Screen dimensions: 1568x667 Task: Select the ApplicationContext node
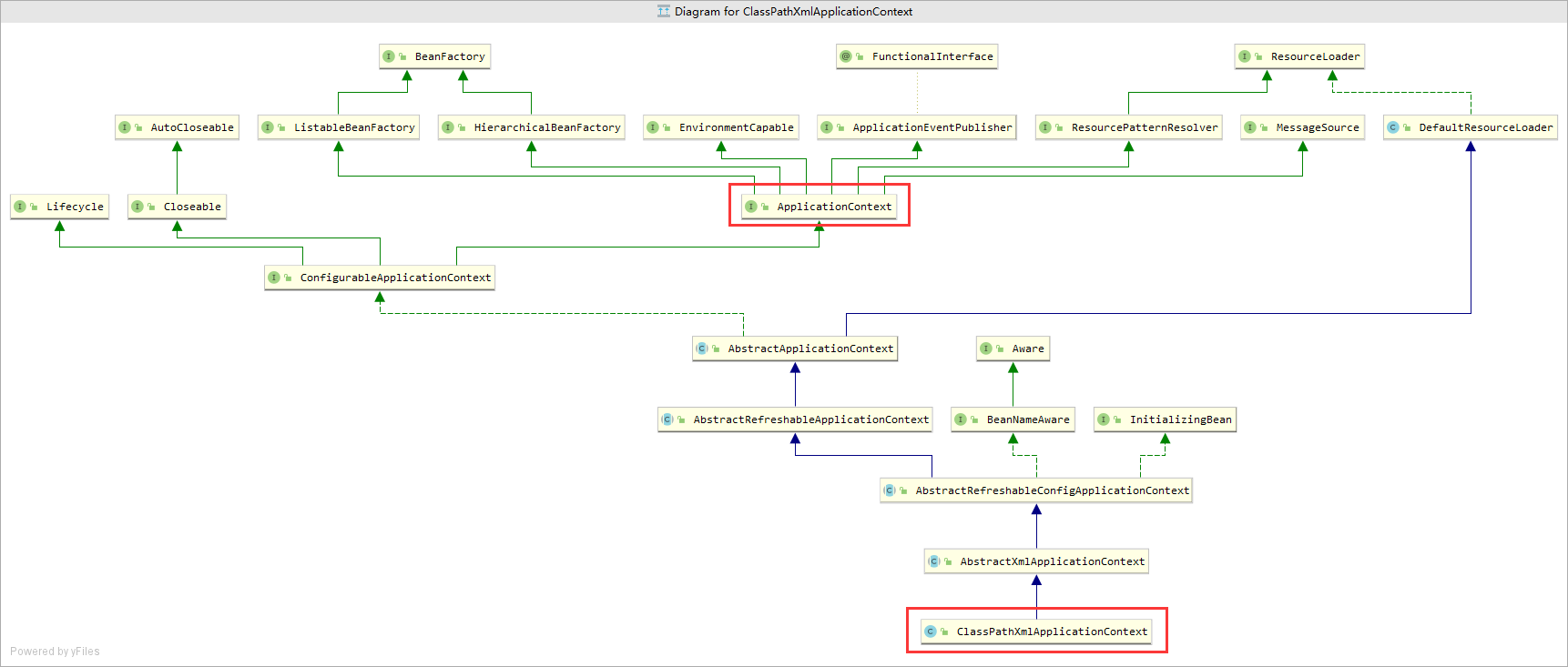click(x=819, y=207)
